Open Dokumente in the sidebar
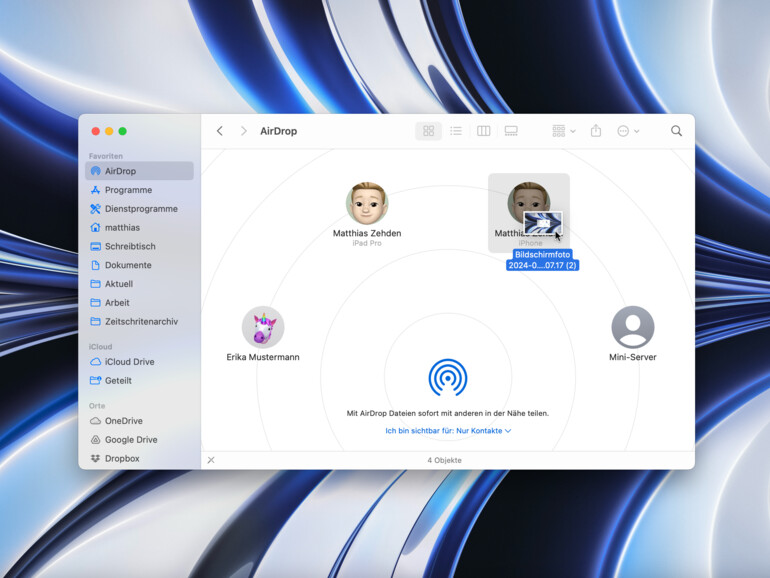The image size is (770, 578). pos(139,265)
